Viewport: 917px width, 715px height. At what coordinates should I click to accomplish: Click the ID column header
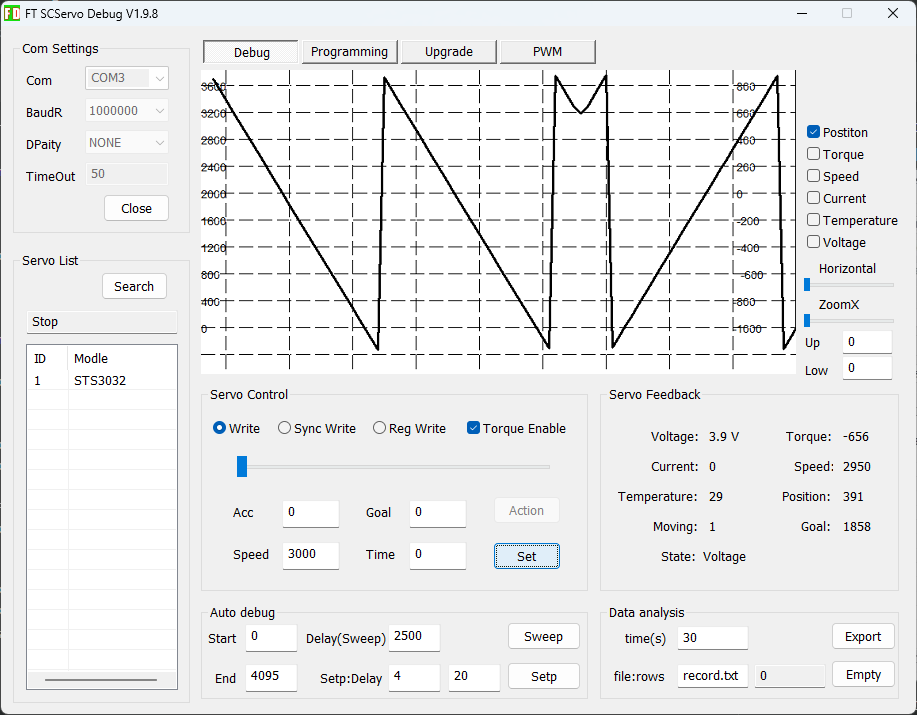click(47, 358)
